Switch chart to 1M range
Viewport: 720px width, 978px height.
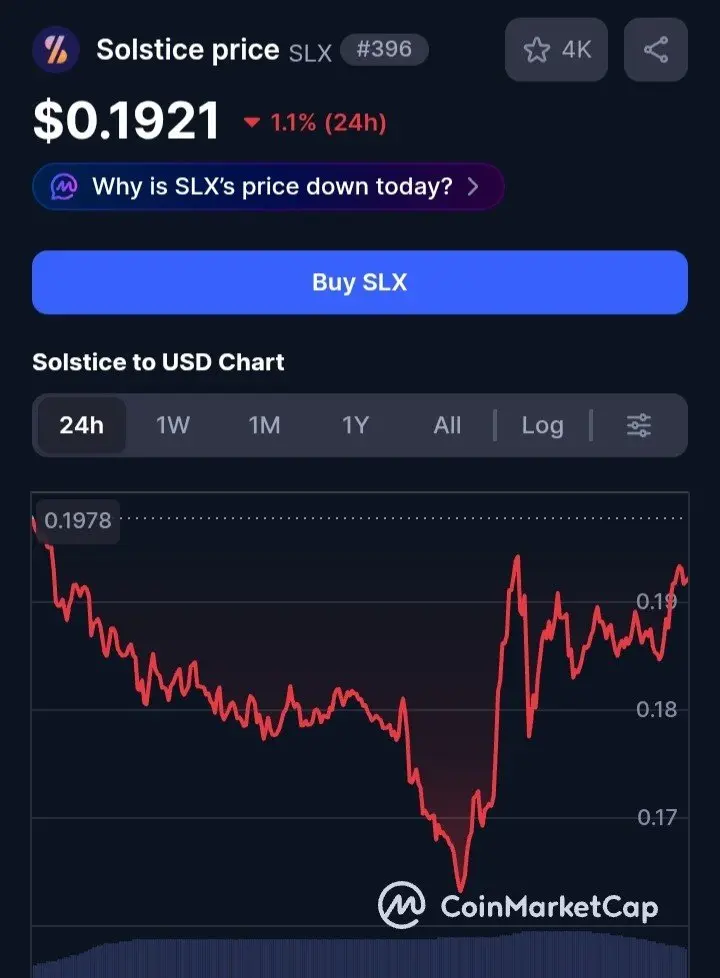(264, 425)
